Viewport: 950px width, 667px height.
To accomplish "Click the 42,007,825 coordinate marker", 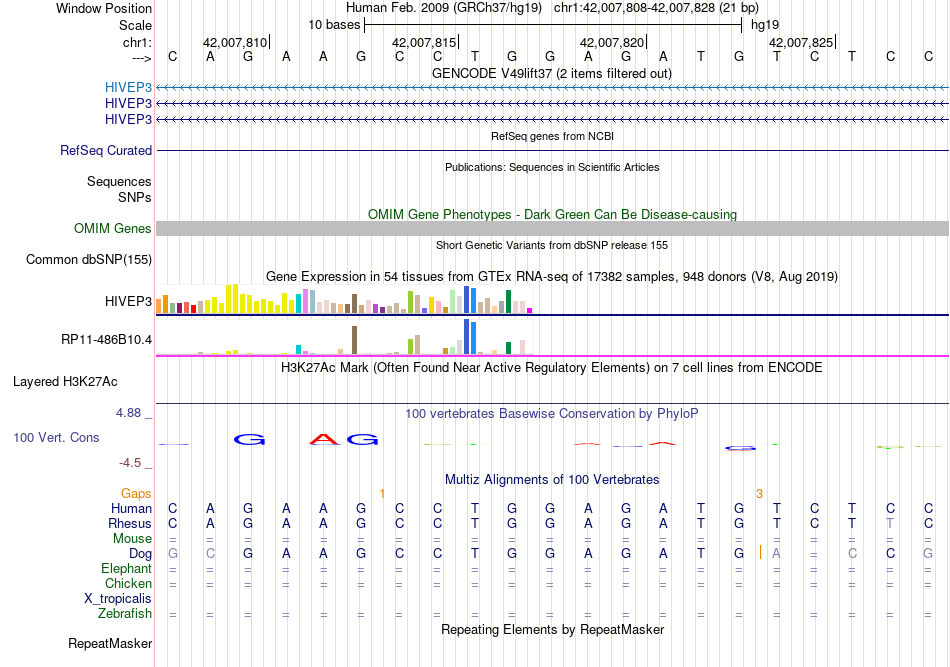I will [x=801, y=42].
